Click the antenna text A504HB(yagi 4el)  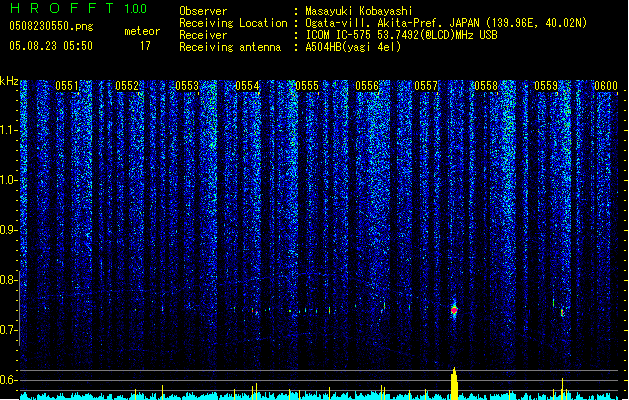pos(353,47)
